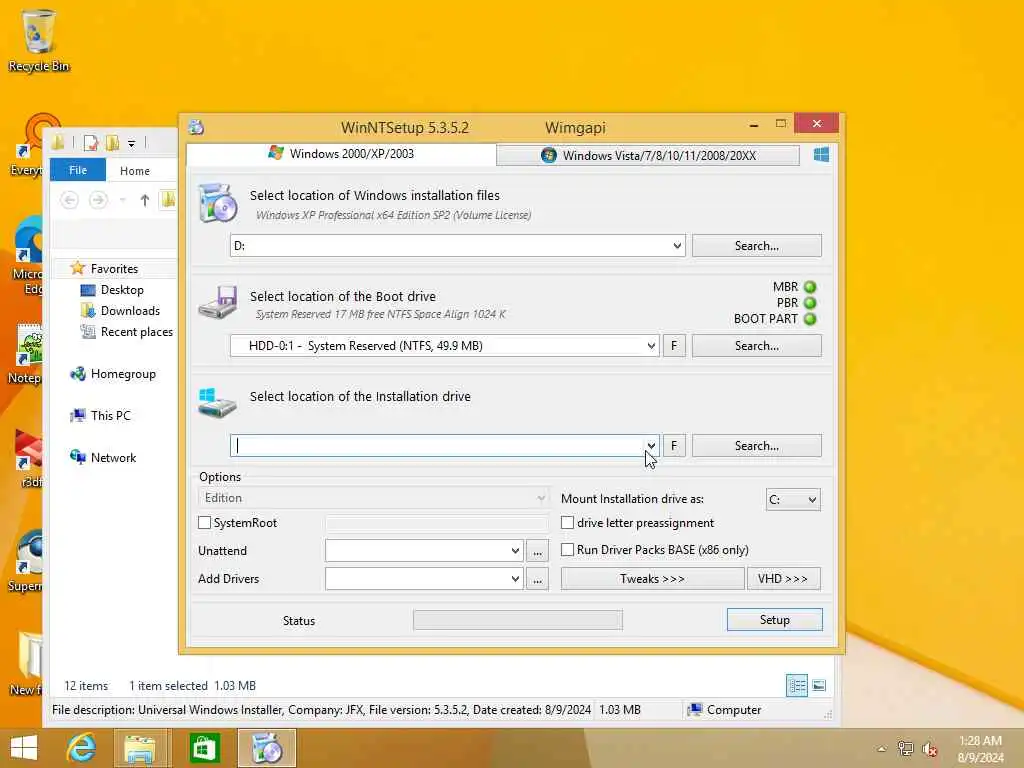
Task: Click the Boot drive floppy icon
Action: 217,302
